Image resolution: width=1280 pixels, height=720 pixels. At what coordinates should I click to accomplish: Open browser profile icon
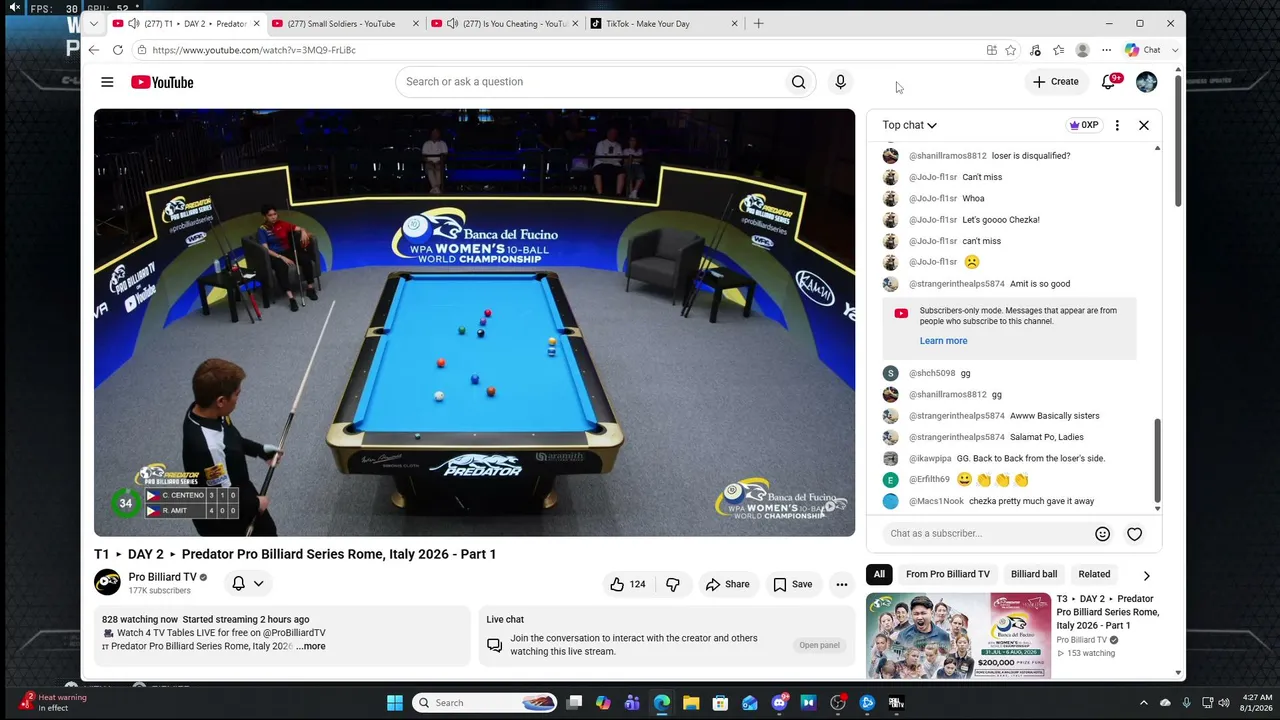tap(1082, 50)
